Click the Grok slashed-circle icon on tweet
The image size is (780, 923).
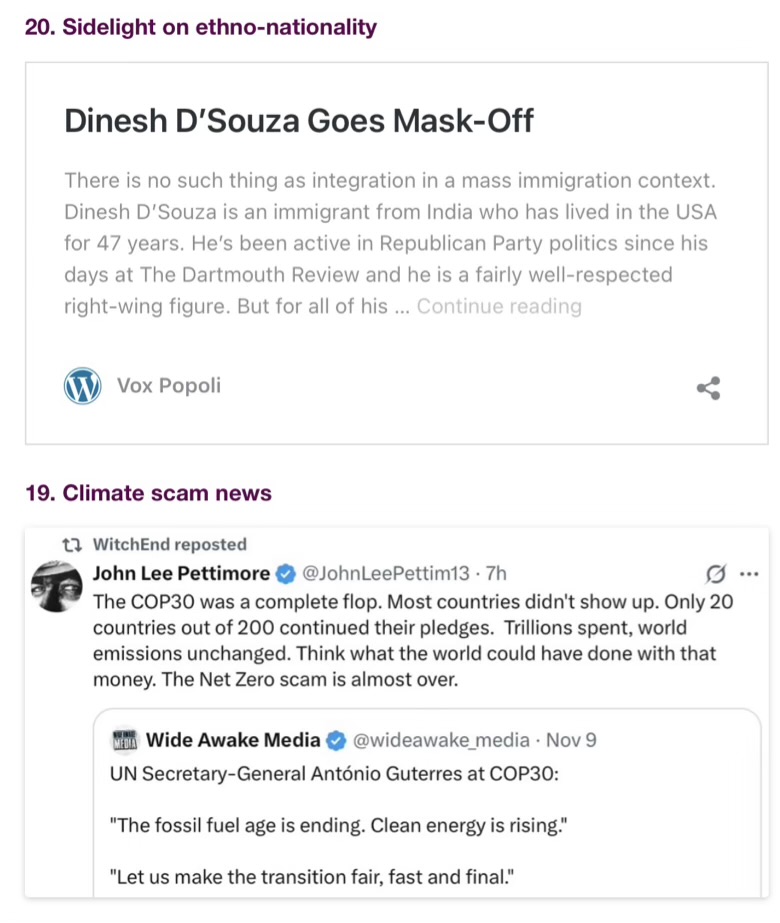[x=715, y=574]
